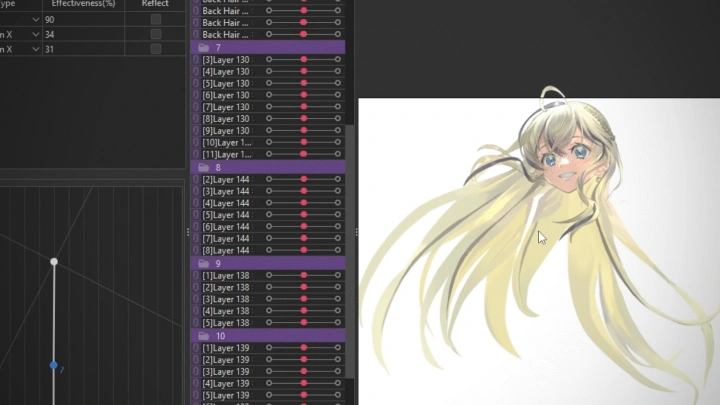The height and width of the screenshot is (405, 720).
Task: Click the link icon beside [2]Layer 144
Action: coord(196,180)
